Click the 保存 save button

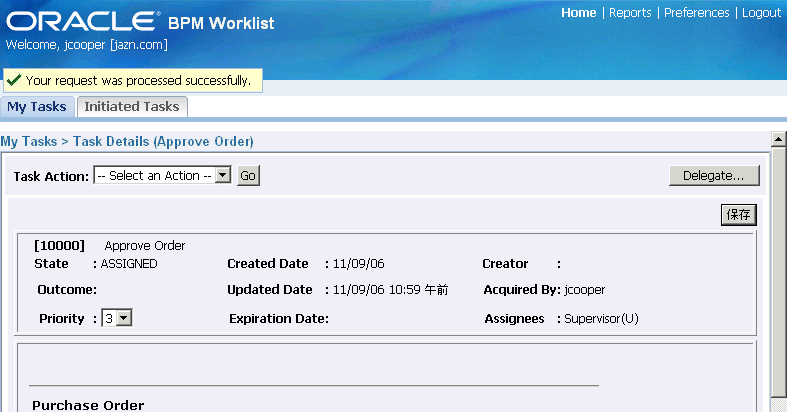point(738,215)
